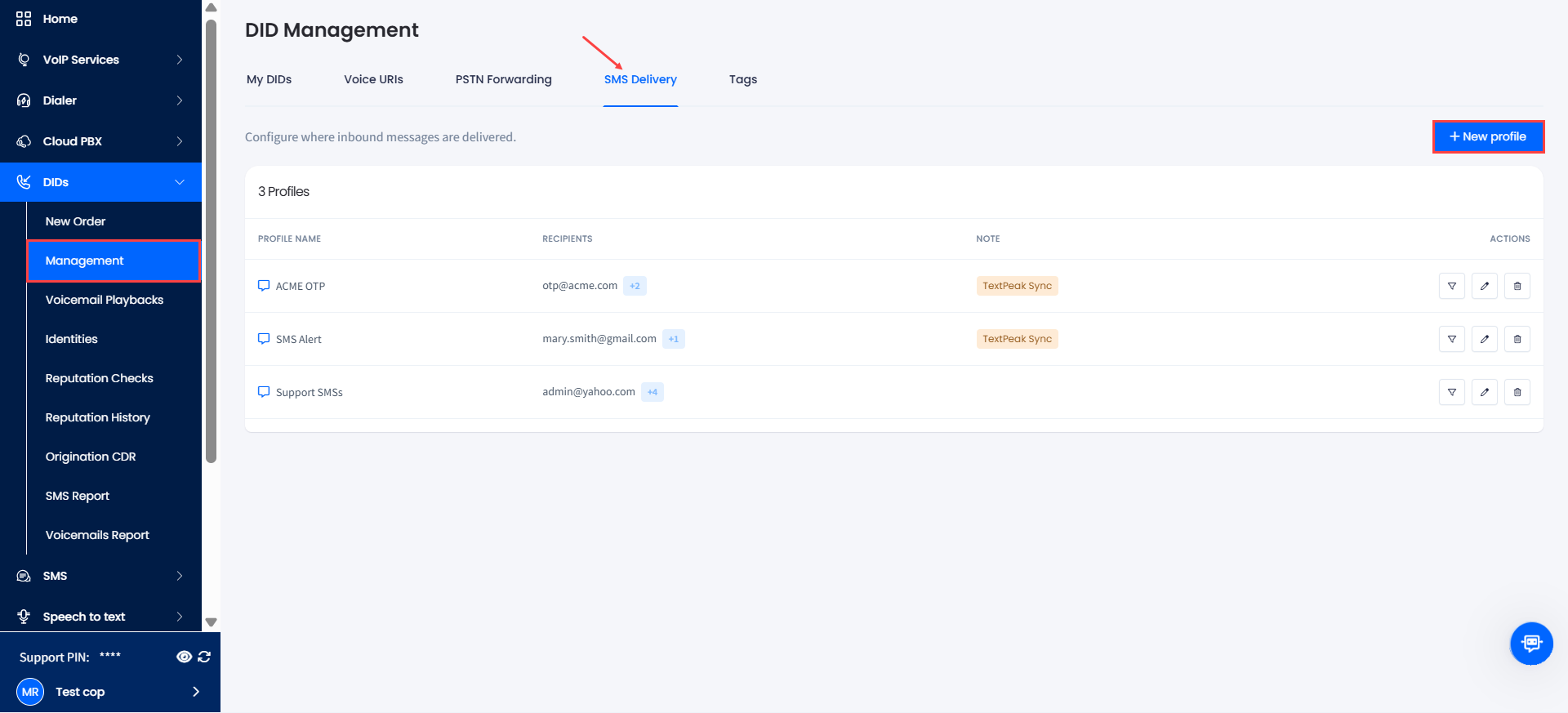Filter icon for SMS Alert profile

pyautogui.click(x=1452, y=339)
